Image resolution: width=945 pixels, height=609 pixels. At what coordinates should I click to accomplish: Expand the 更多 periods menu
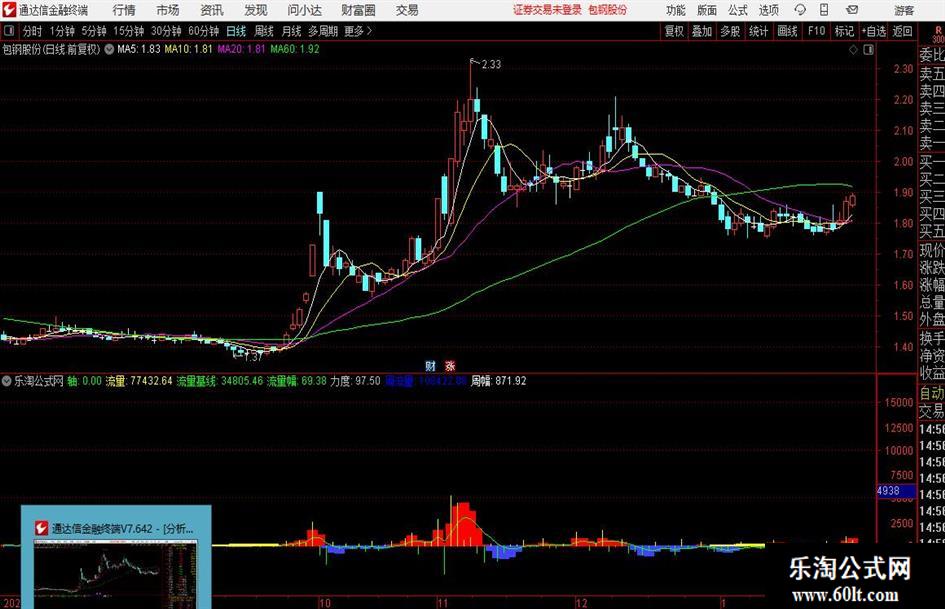(x=358, y=31)
